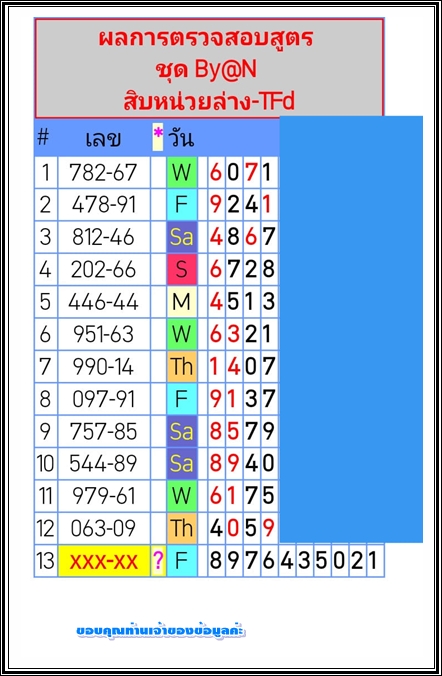Select the 'เลข' column header
This screenshot has width=442, height=676.
click(x=103, y=139)
